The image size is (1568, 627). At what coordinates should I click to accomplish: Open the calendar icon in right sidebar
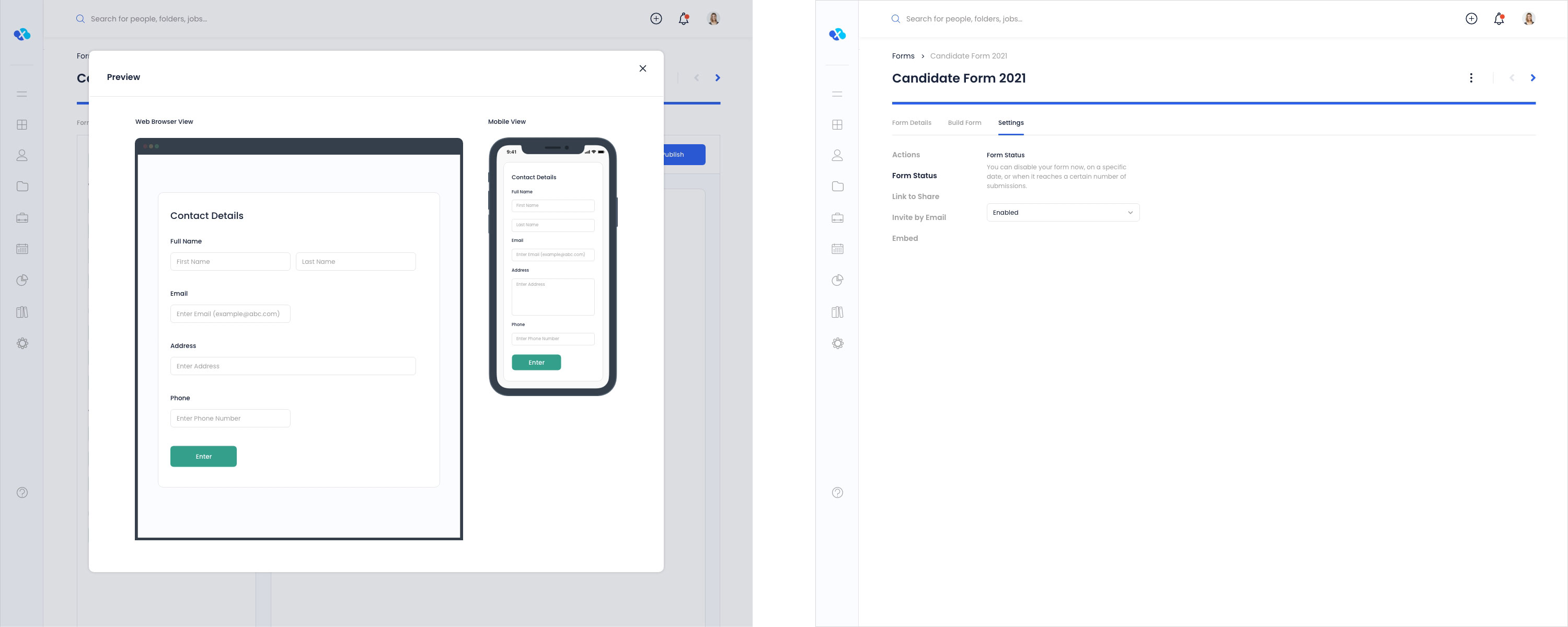[x=837, y=248]
